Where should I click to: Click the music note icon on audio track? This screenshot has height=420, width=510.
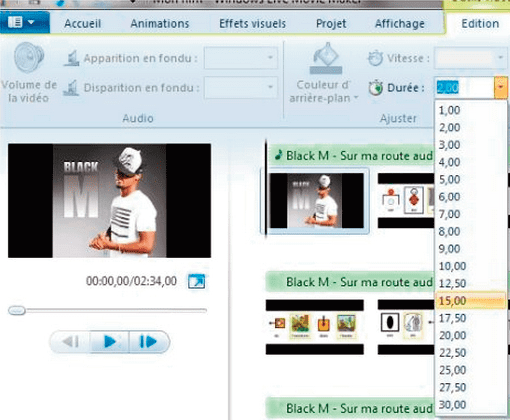[278, 155]
